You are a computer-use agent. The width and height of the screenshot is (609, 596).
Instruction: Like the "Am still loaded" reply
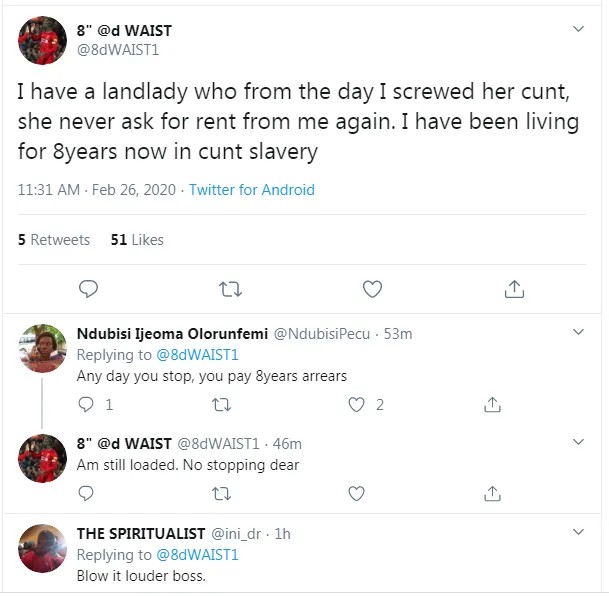click(x=355, y=492)
